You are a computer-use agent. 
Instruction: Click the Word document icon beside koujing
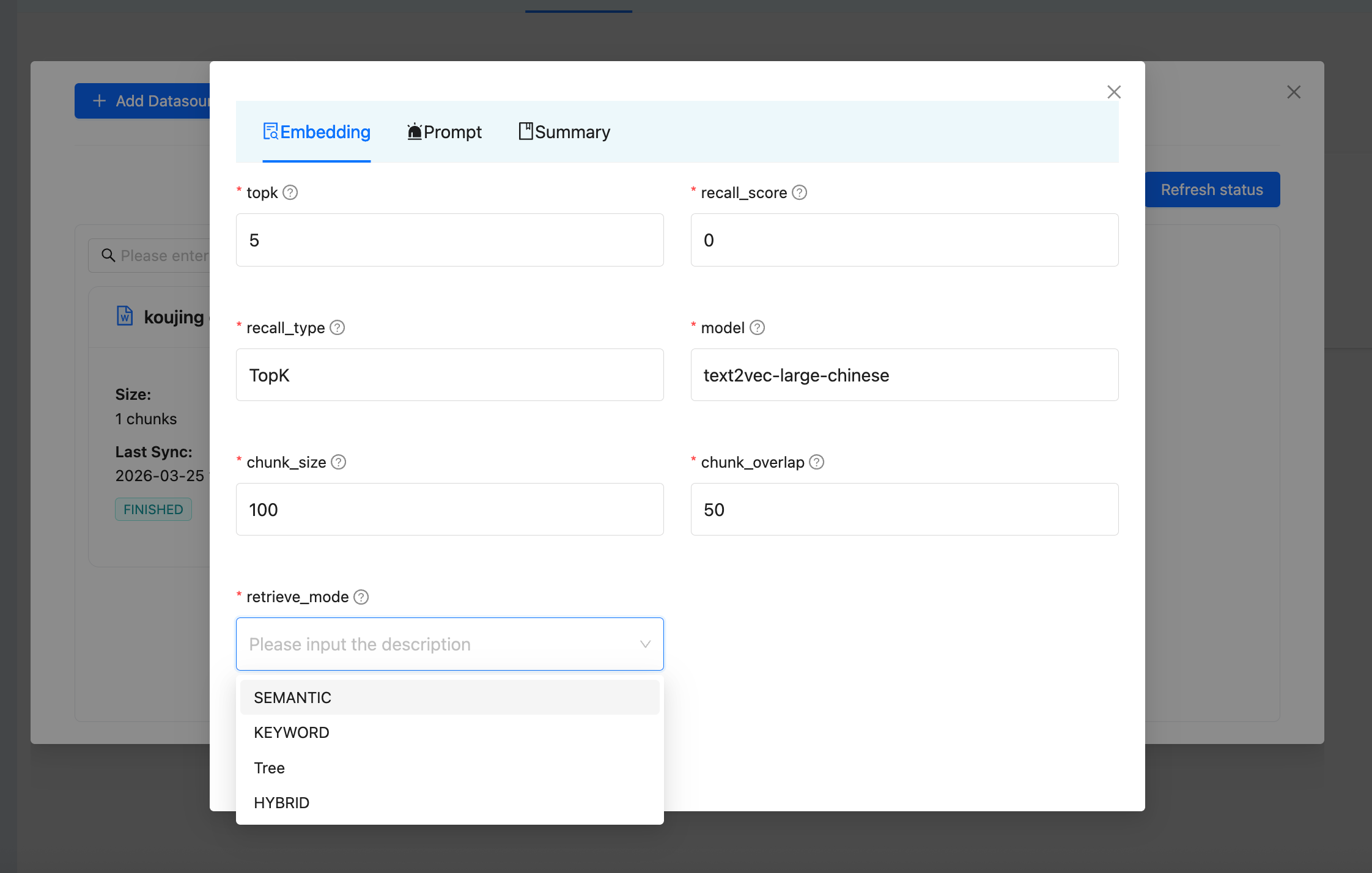125,316
